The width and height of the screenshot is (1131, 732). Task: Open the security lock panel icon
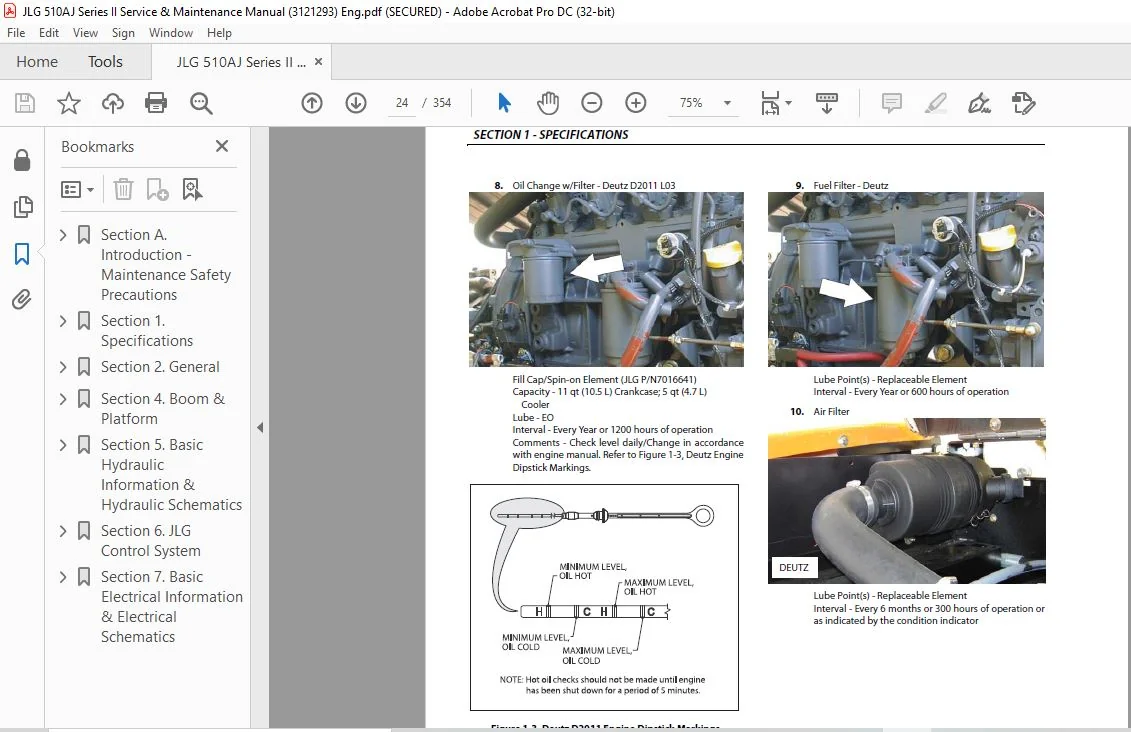(x=22, y=160)
